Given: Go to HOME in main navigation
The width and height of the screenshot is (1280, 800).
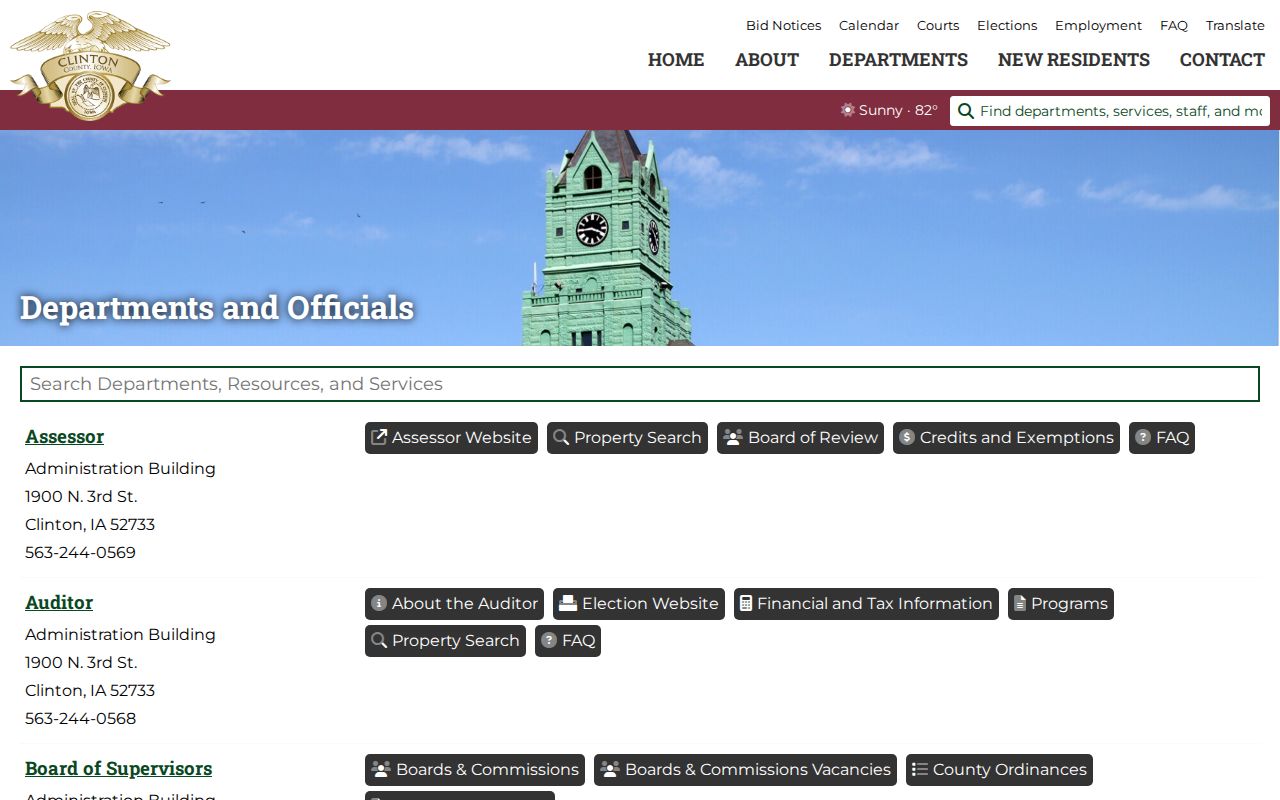Looking at the screenshot, I should click(x=676, y=60).
